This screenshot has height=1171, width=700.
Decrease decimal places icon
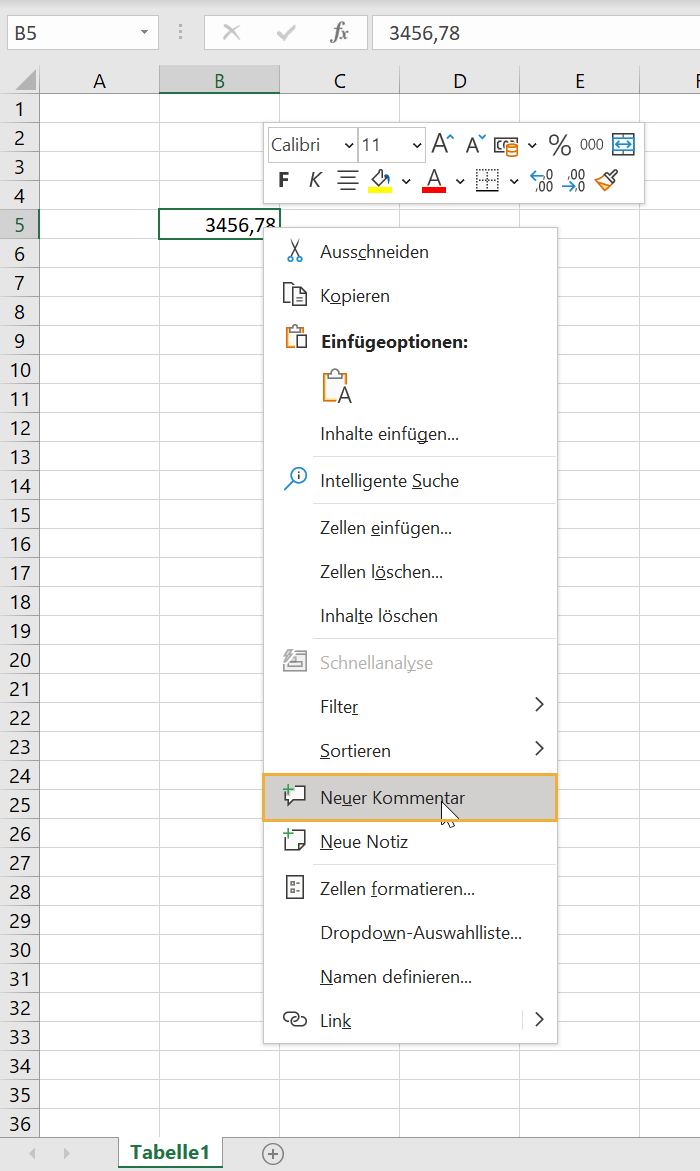click(574, 181)
